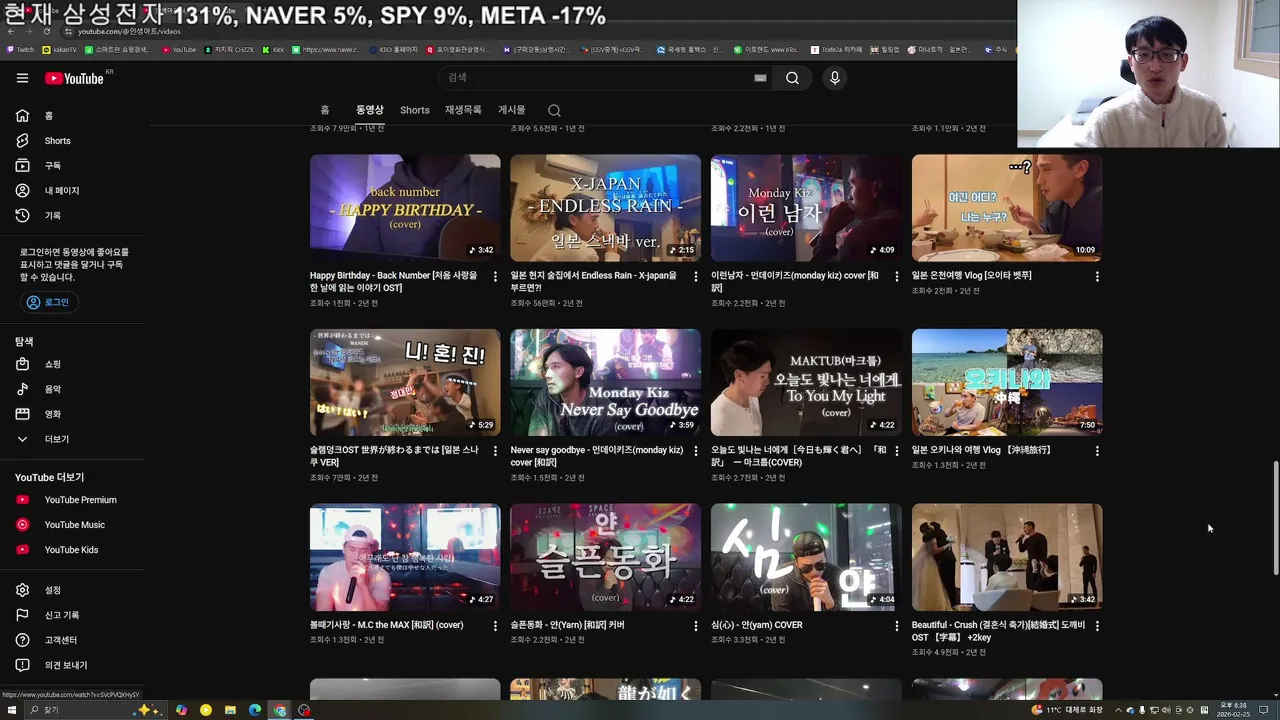Open the channel 게시물 tab
The height and width of the screenshot is (720, 1280).
pos(512,110)
